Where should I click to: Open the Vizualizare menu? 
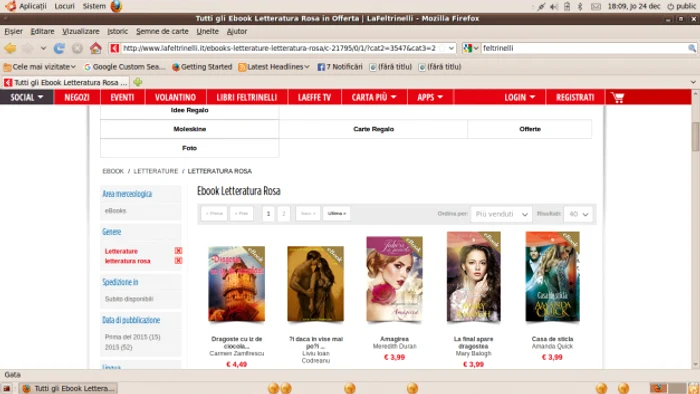(81, 31)
